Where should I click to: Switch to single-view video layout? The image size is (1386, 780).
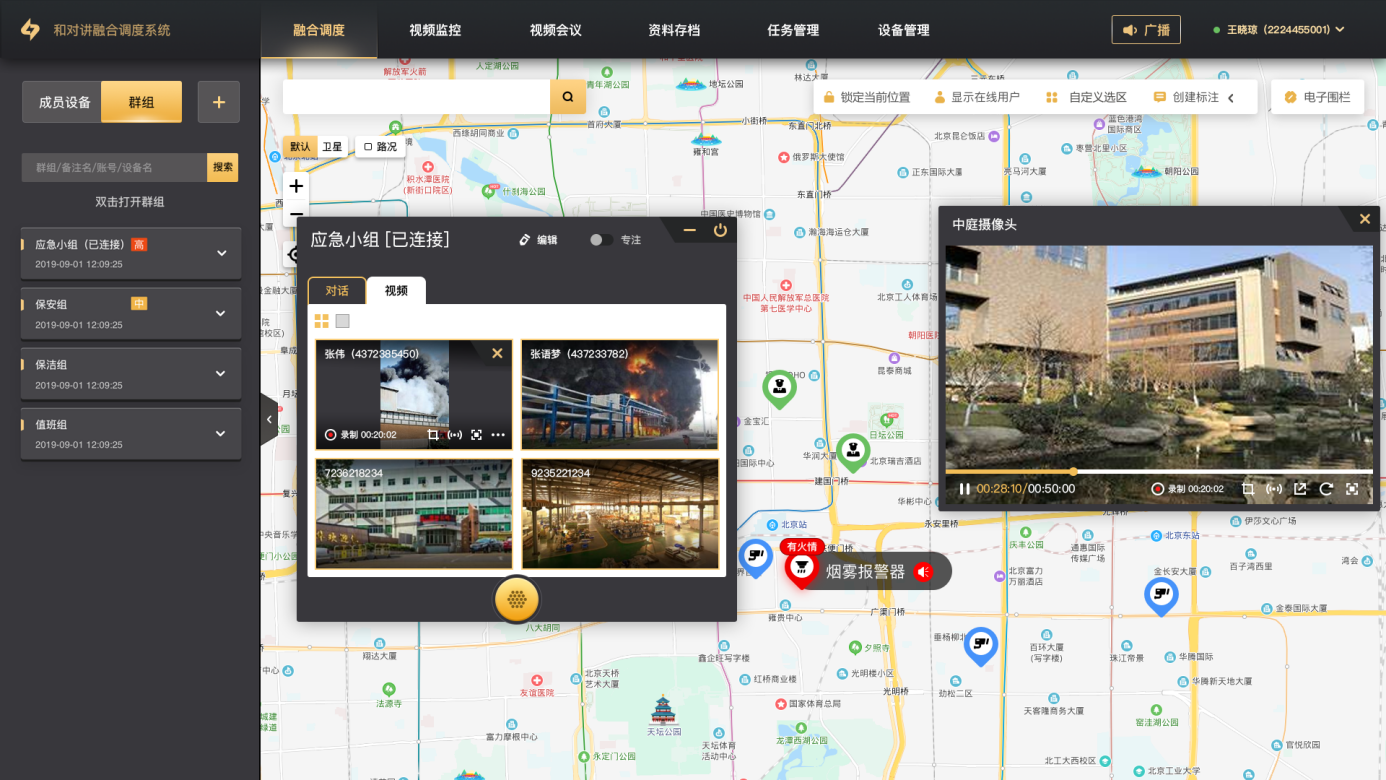point(343,321)
